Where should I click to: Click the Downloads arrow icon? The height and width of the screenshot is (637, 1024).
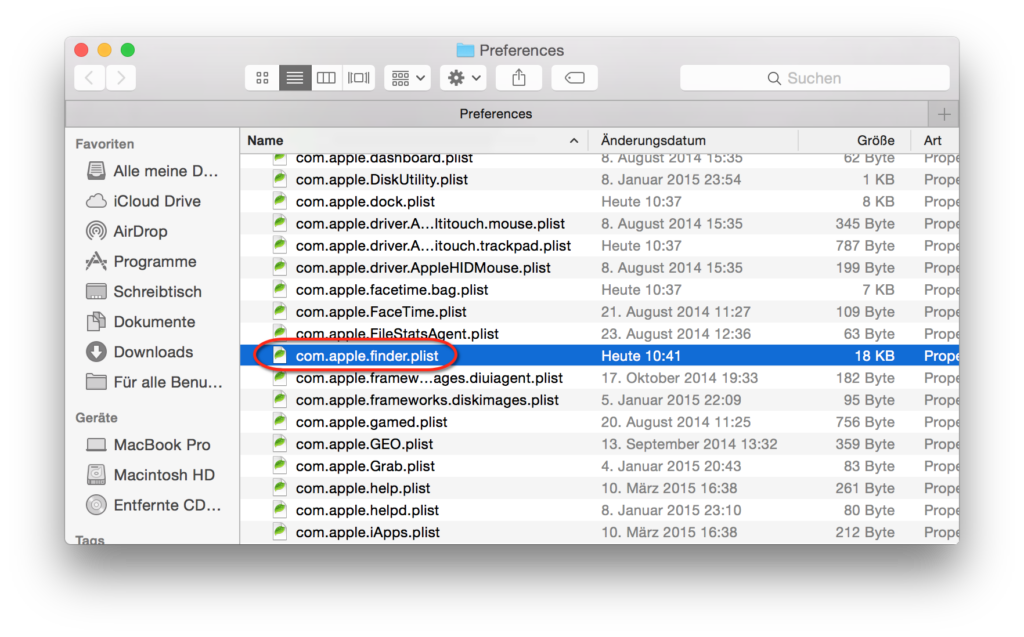click(96, 351)
